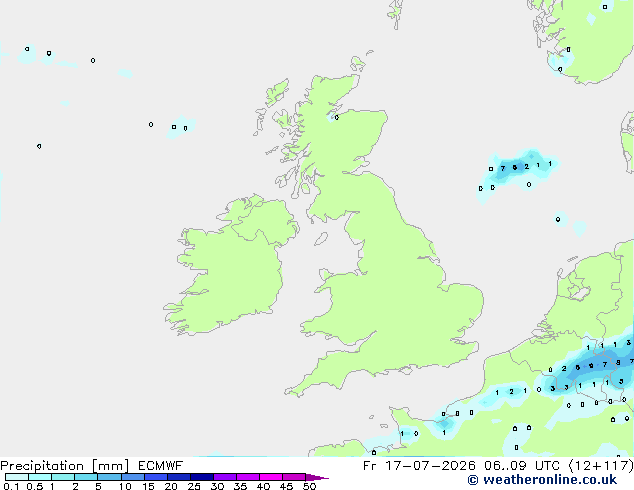Click the 30–35 mm purple legend swatch
The image size is (634, 490).
[224, 477]
